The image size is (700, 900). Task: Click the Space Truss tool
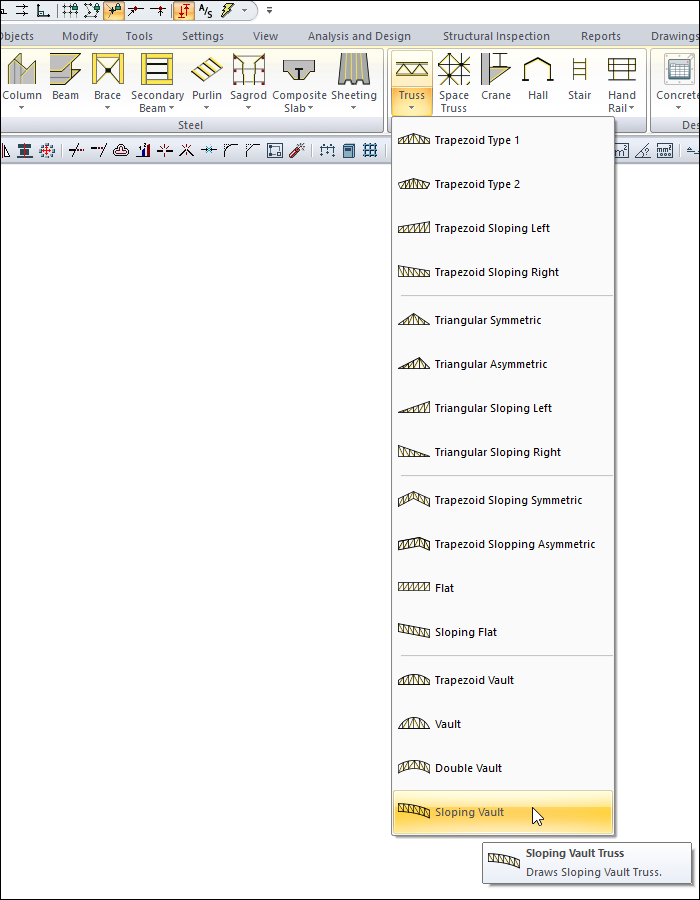click(454, 83)
